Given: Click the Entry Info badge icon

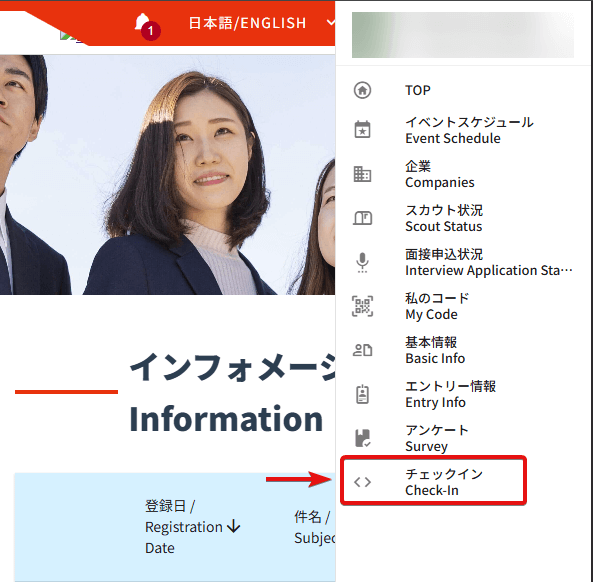Looking at the screenshot, I should point(362,394).
